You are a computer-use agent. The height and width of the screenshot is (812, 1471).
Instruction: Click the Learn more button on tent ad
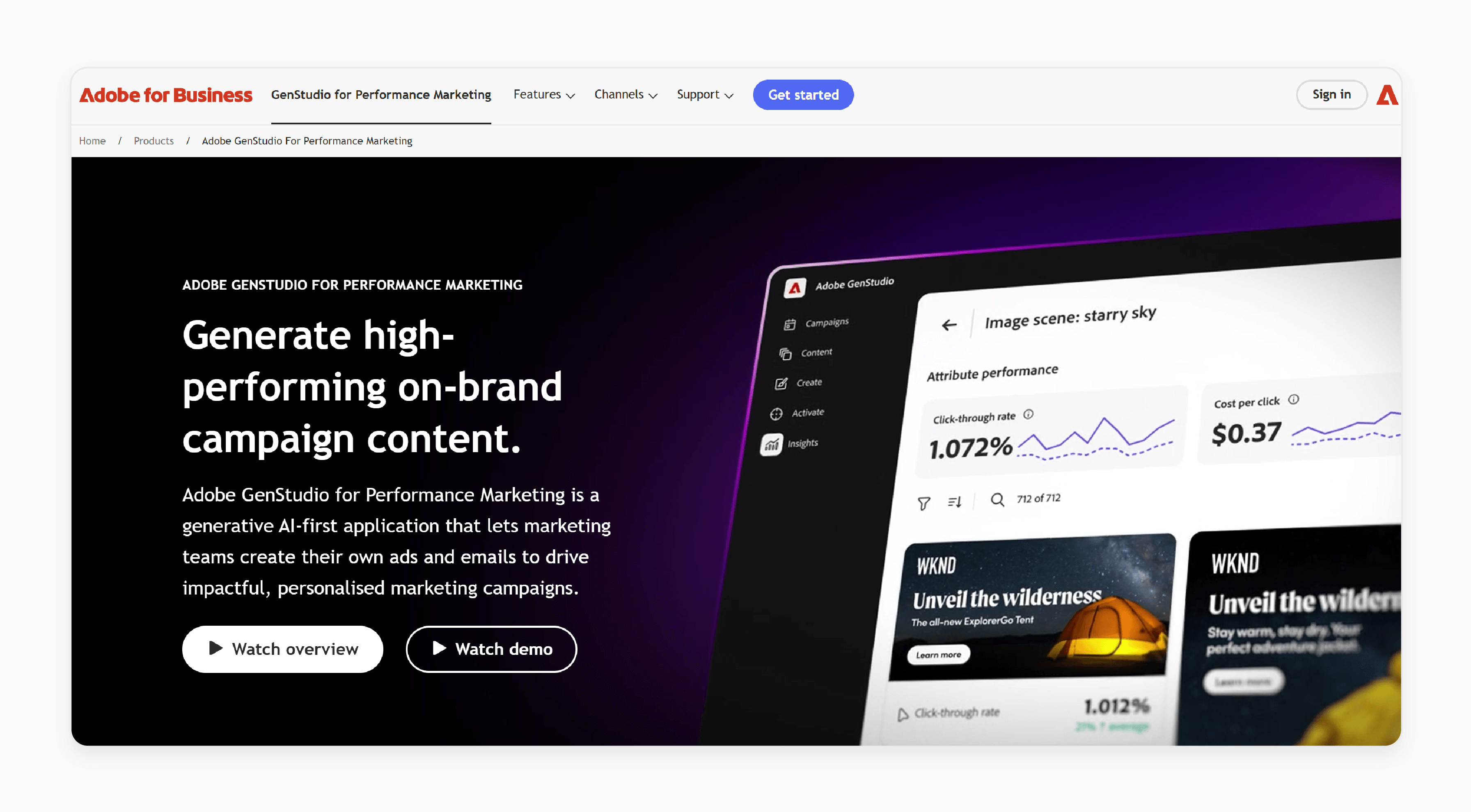tap(938, 654)
